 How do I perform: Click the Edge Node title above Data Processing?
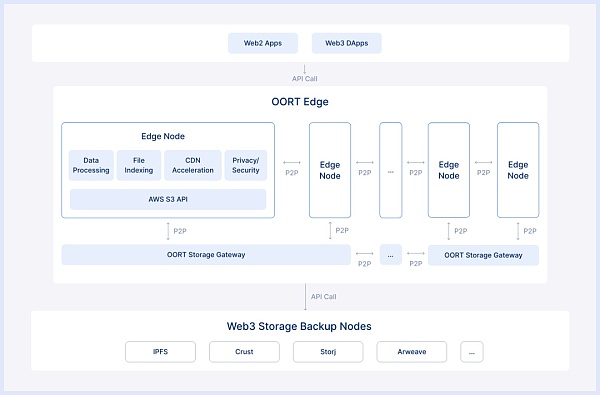tap(163, 136)
